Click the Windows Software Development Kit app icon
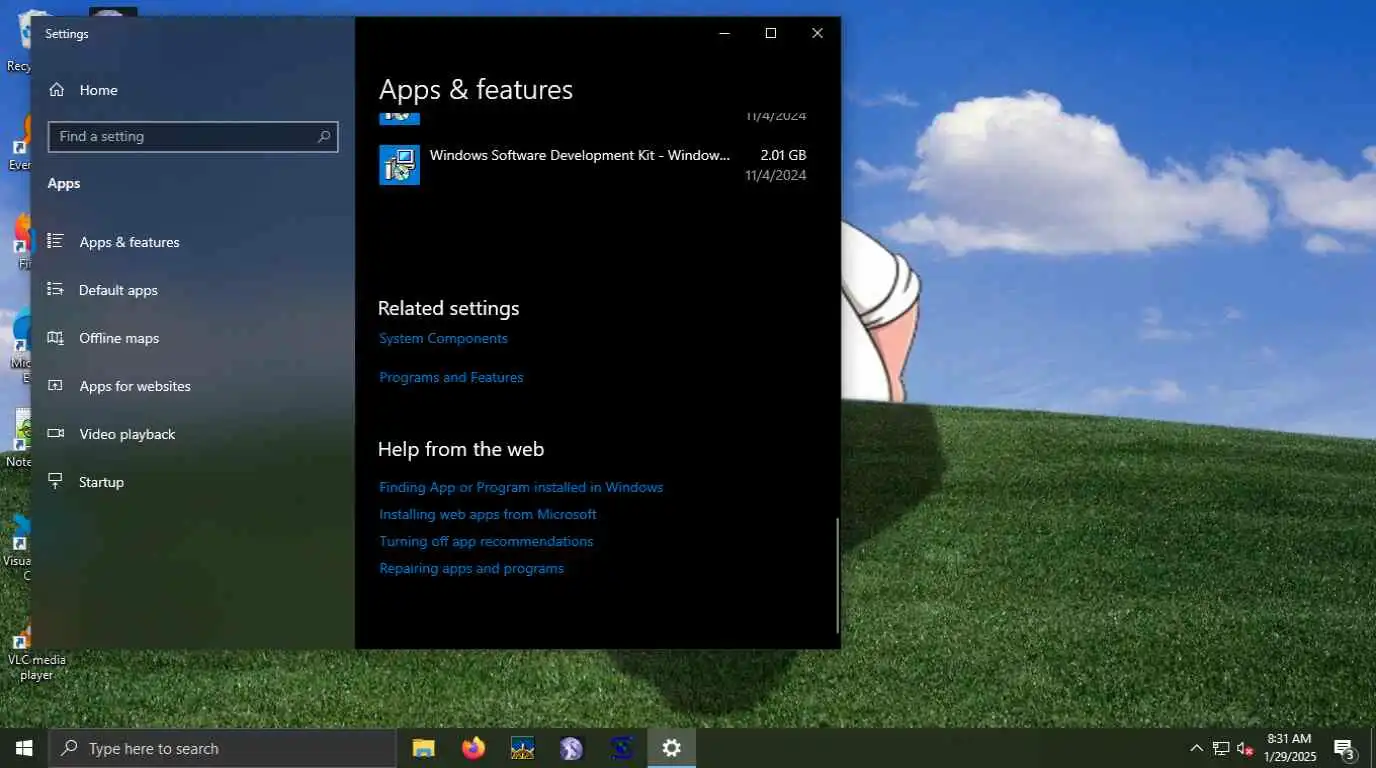 [x=399, y=165]
